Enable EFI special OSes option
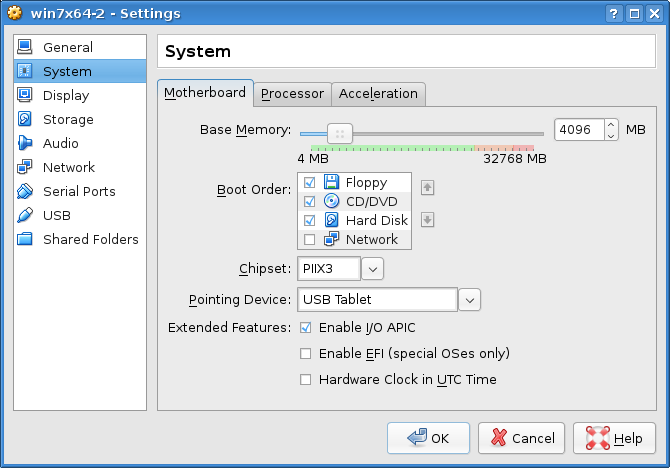 point(306,353)
